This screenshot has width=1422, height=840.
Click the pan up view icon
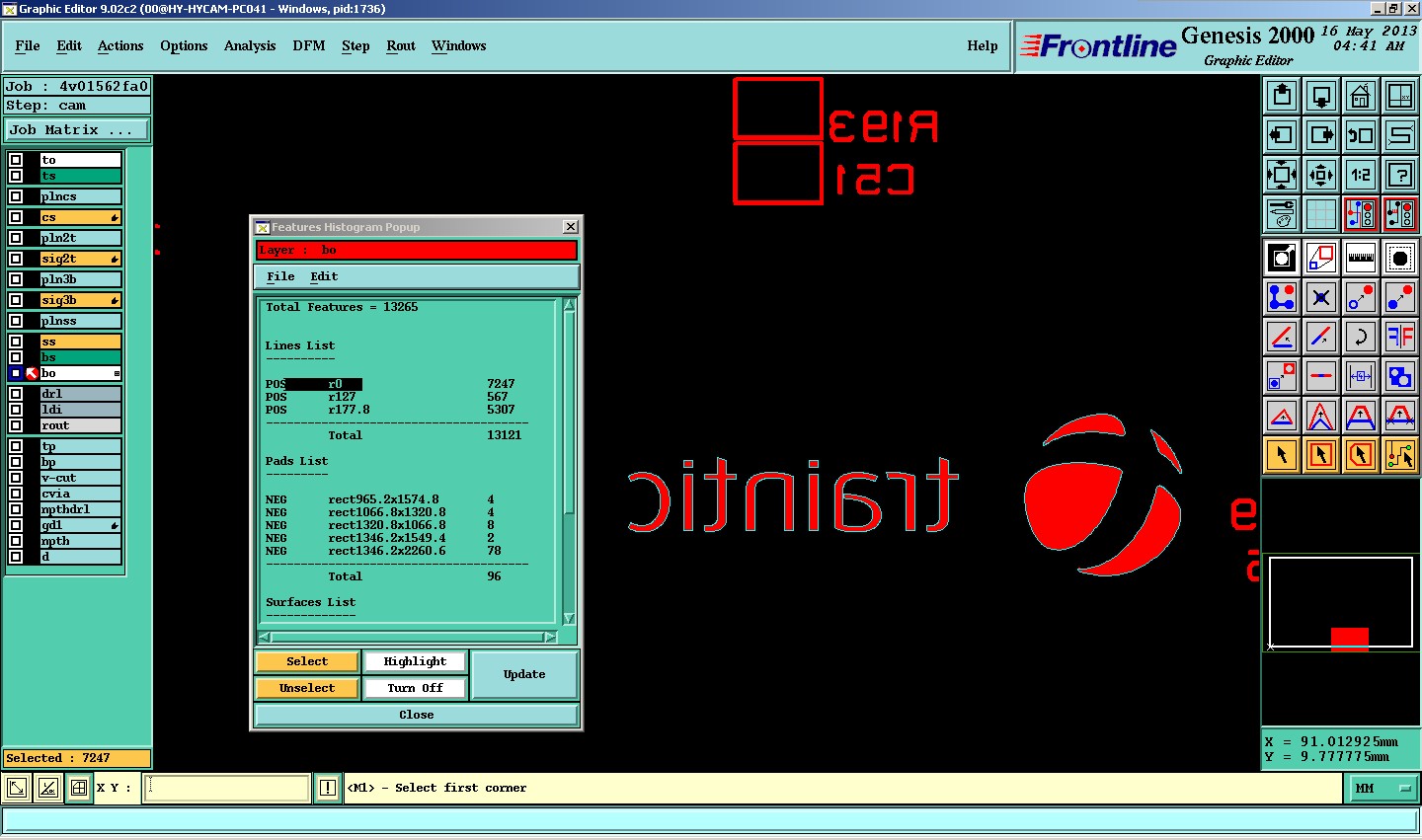[1282, 96]
